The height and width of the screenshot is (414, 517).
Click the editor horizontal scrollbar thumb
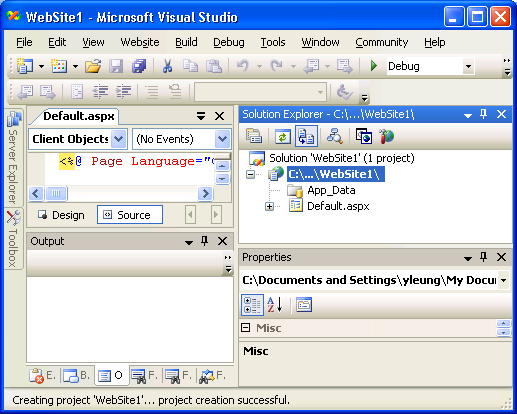[x=56, y=193]
